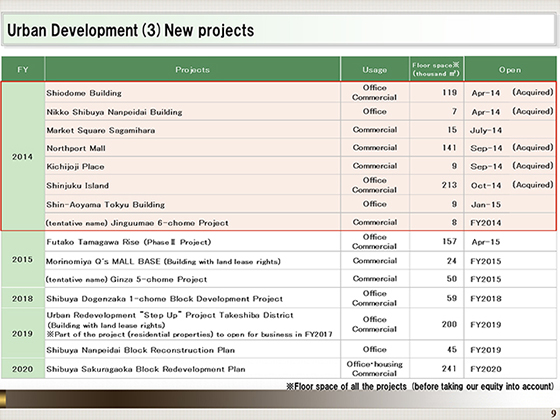This screenshot has width=560, height=420.
Task: Click the footnote about floor space of all projects
Action: point(420,386)
